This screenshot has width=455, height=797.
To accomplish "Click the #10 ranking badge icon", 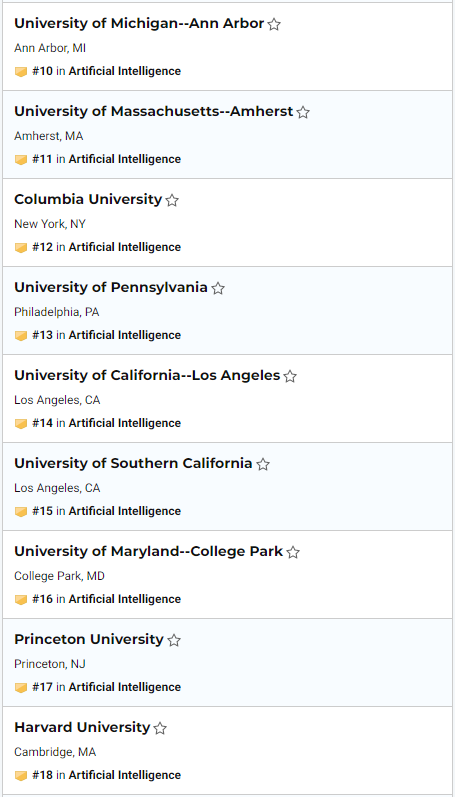I will [x=21, y=72].
